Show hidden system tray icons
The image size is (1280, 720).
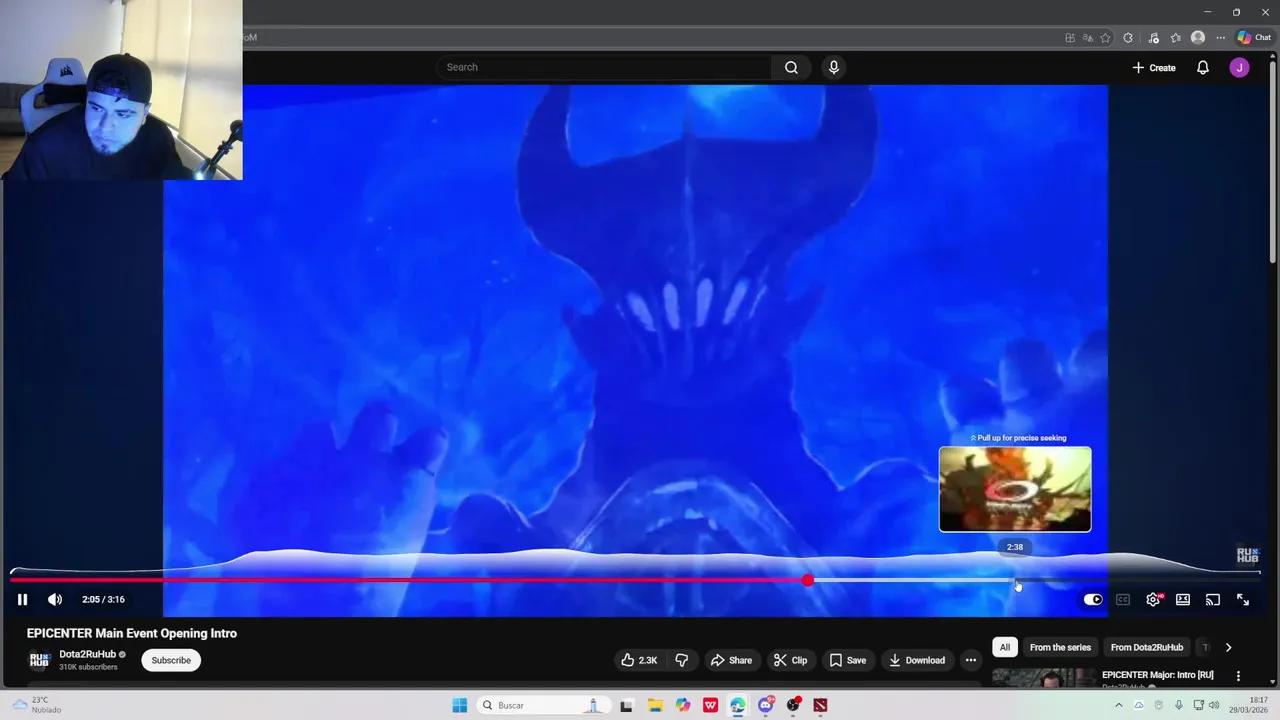click(x=1118, y=705)
